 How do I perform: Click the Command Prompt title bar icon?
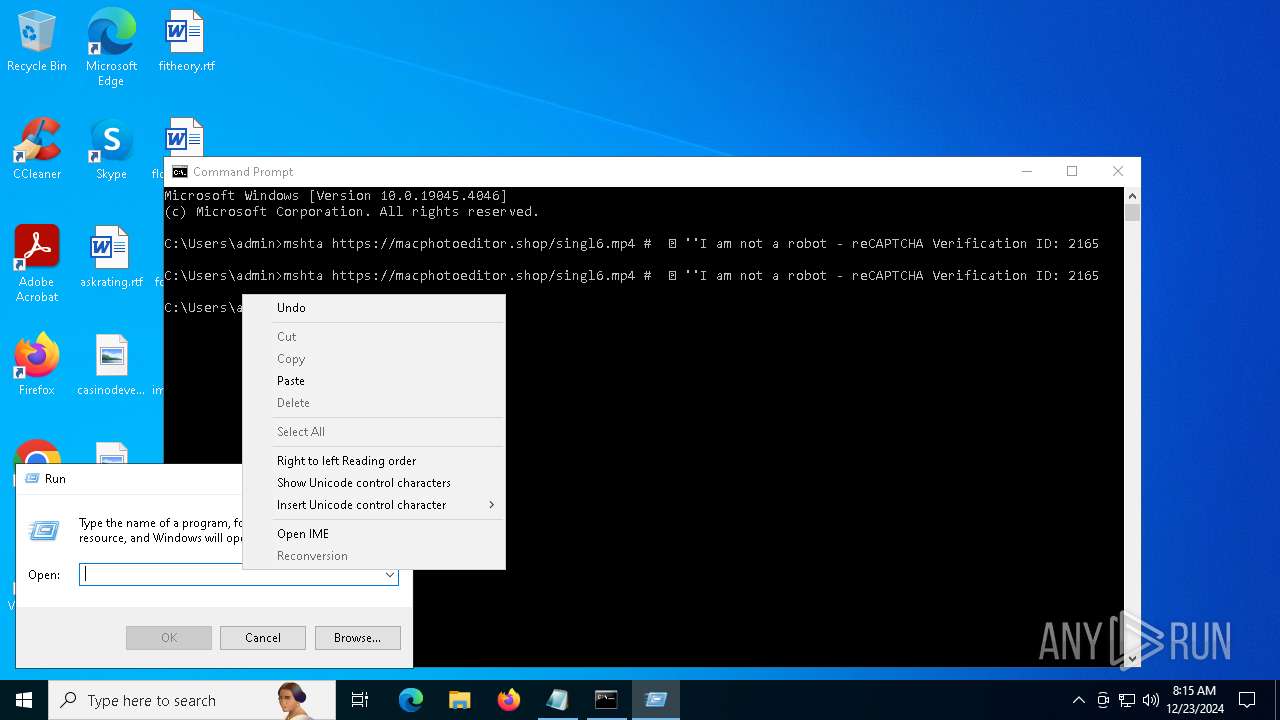coord(180,172)
